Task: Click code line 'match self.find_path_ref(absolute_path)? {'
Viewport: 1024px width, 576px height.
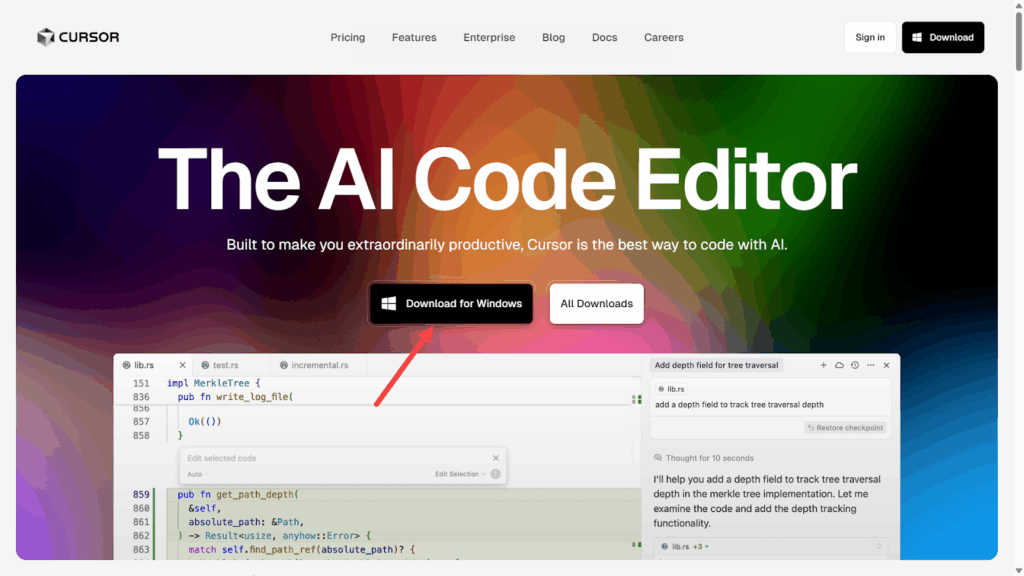Action: (x=302, y=549)
